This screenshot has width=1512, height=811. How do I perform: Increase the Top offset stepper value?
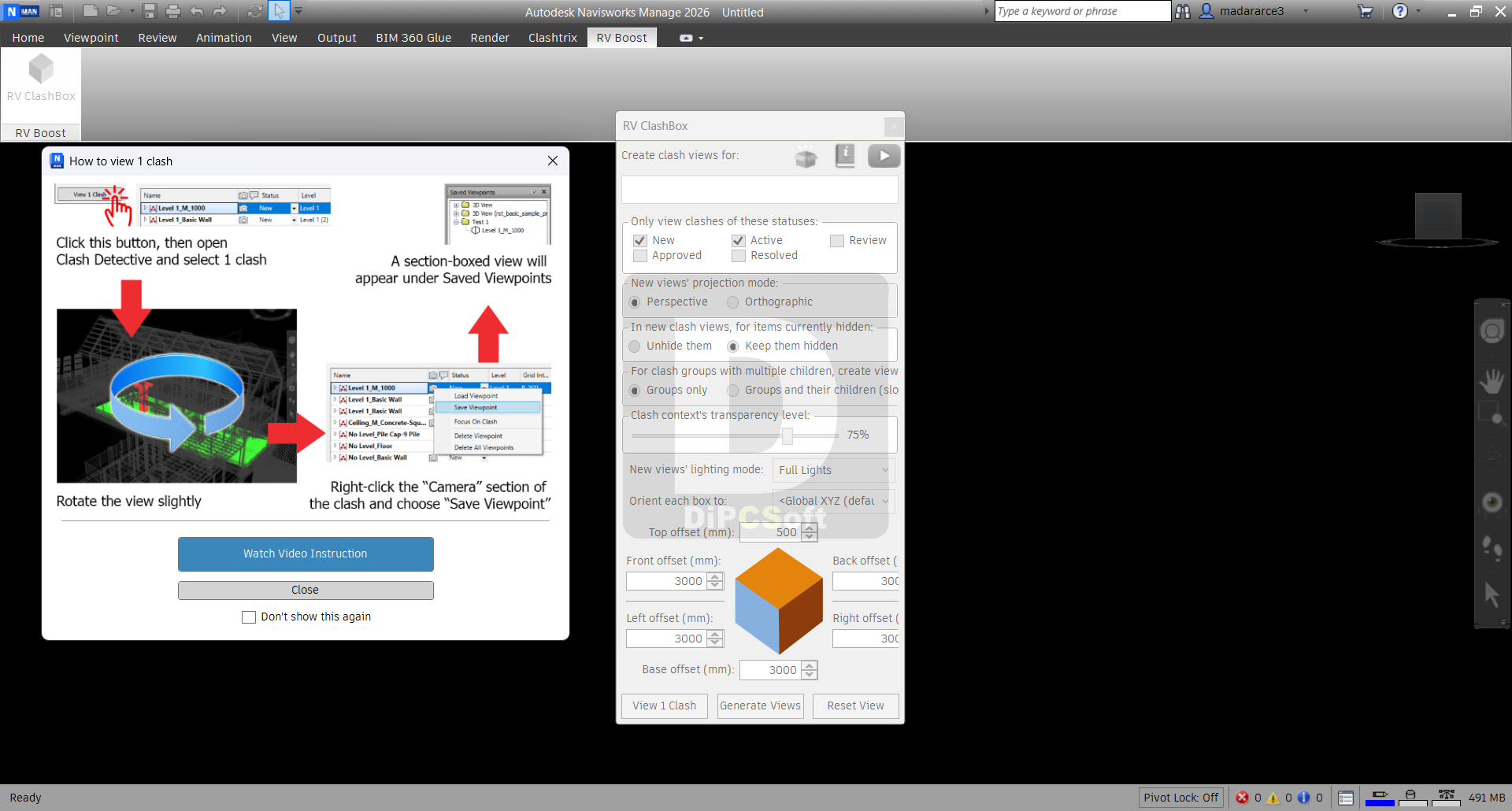click(x=810, y=528)
